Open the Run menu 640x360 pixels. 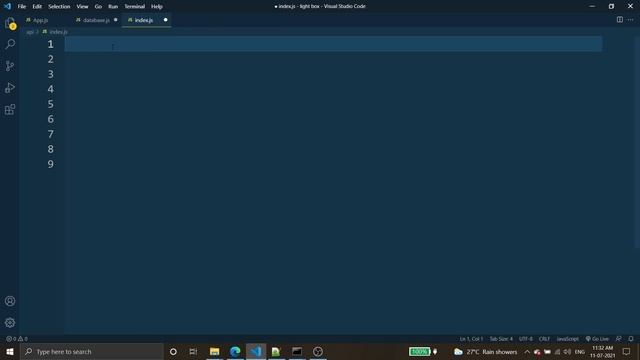(x=113, y=6)
